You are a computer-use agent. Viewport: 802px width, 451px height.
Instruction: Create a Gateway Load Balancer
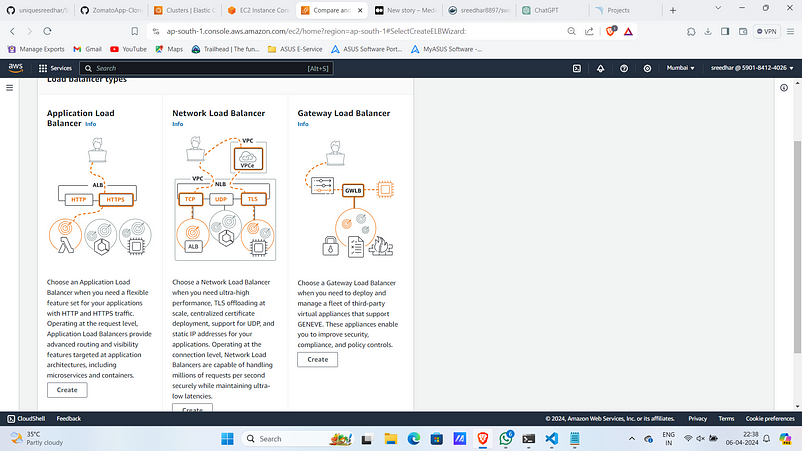[318, 359]
